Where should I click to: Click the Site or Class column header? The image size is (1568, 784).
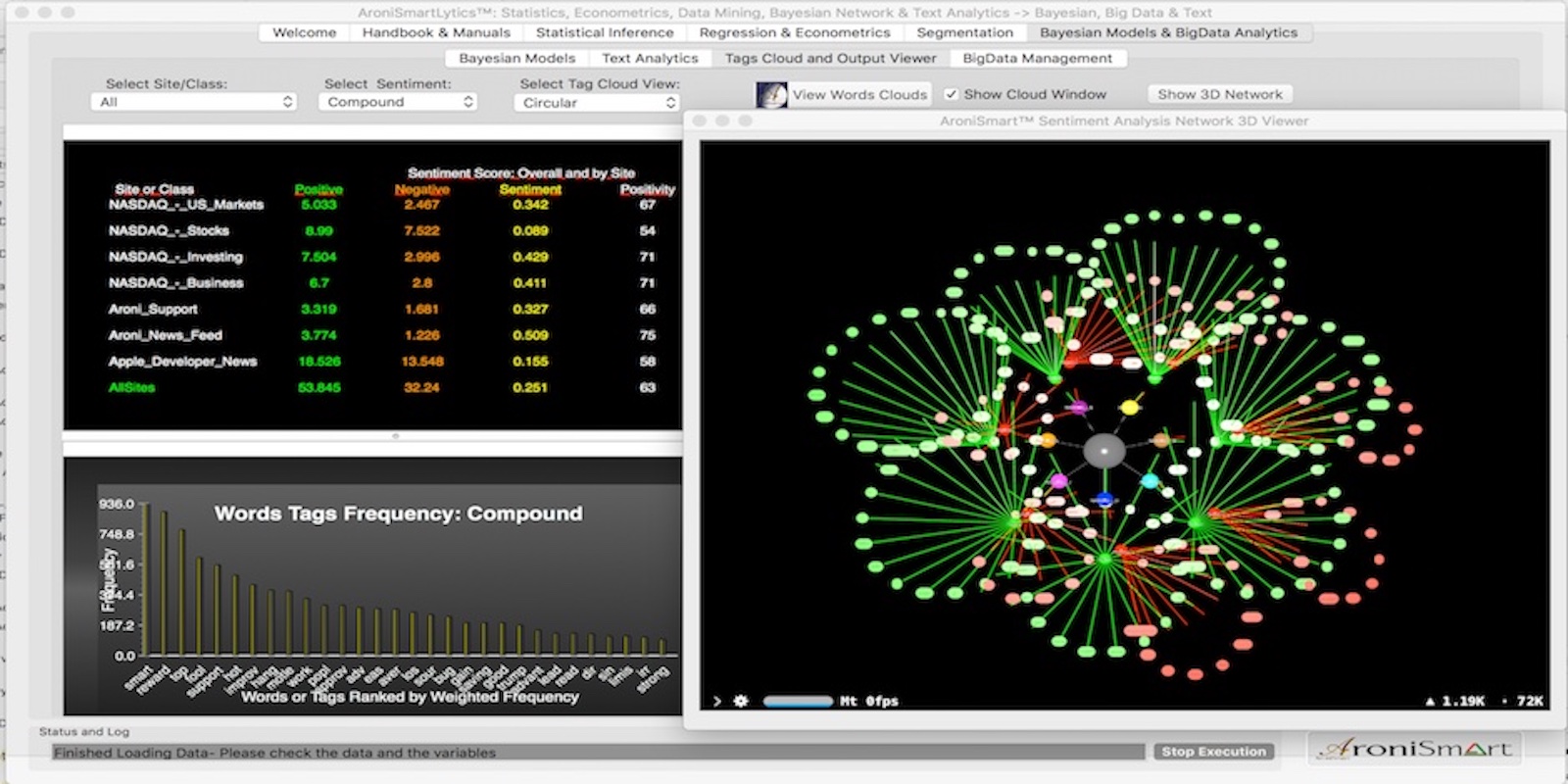pos(154,189)
